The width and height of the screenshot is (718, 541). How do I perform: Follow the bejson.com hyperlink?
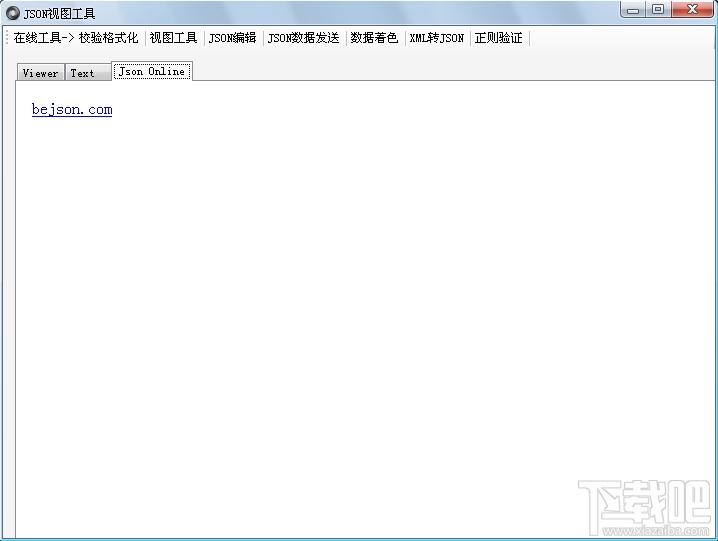point(72,110)
